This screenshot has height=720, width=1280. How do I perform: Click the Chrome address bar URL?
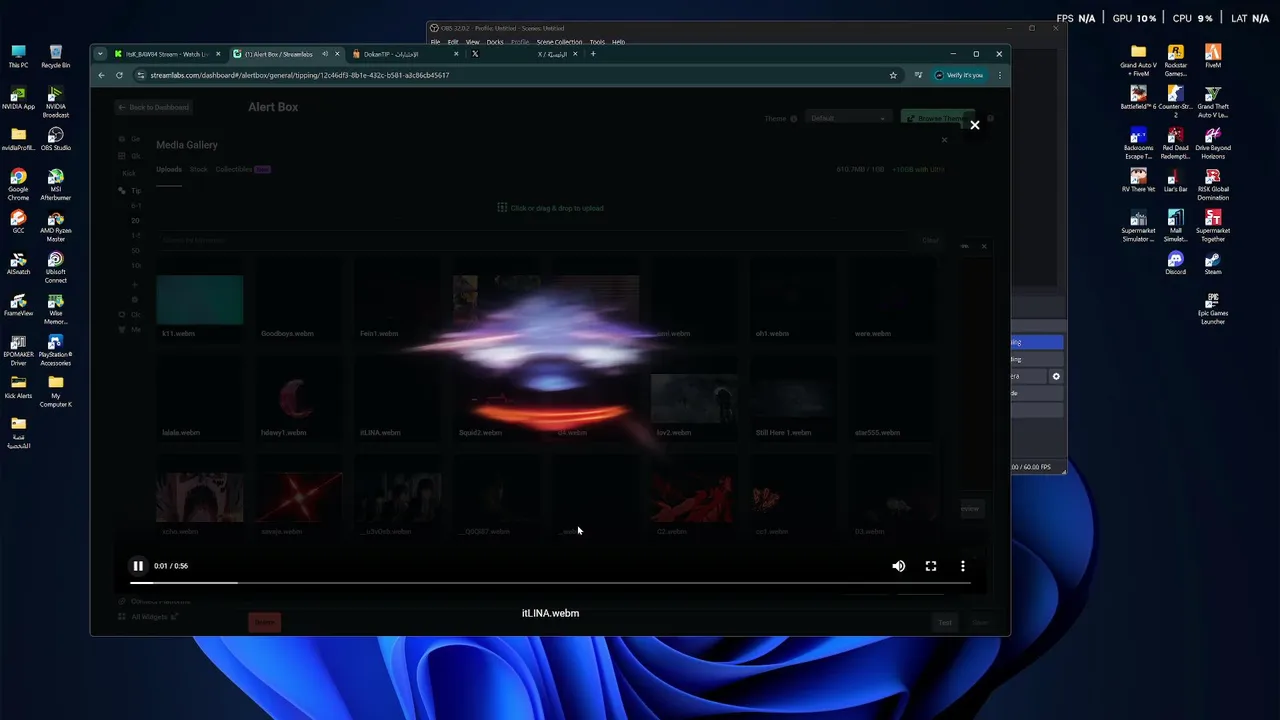click(x=300, y=75)
